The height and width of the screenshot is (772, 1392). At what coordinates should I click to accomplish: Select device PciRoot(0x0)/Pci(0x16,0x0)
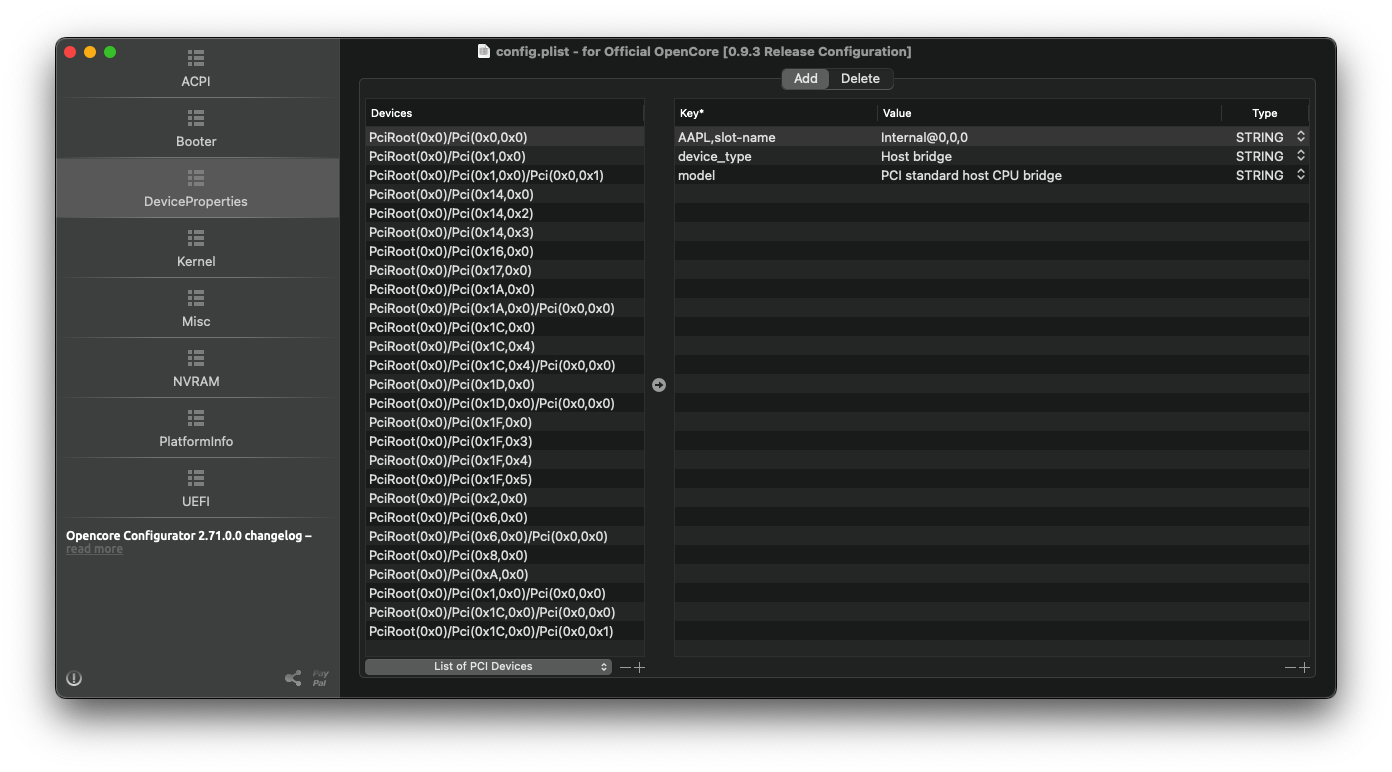505,251
